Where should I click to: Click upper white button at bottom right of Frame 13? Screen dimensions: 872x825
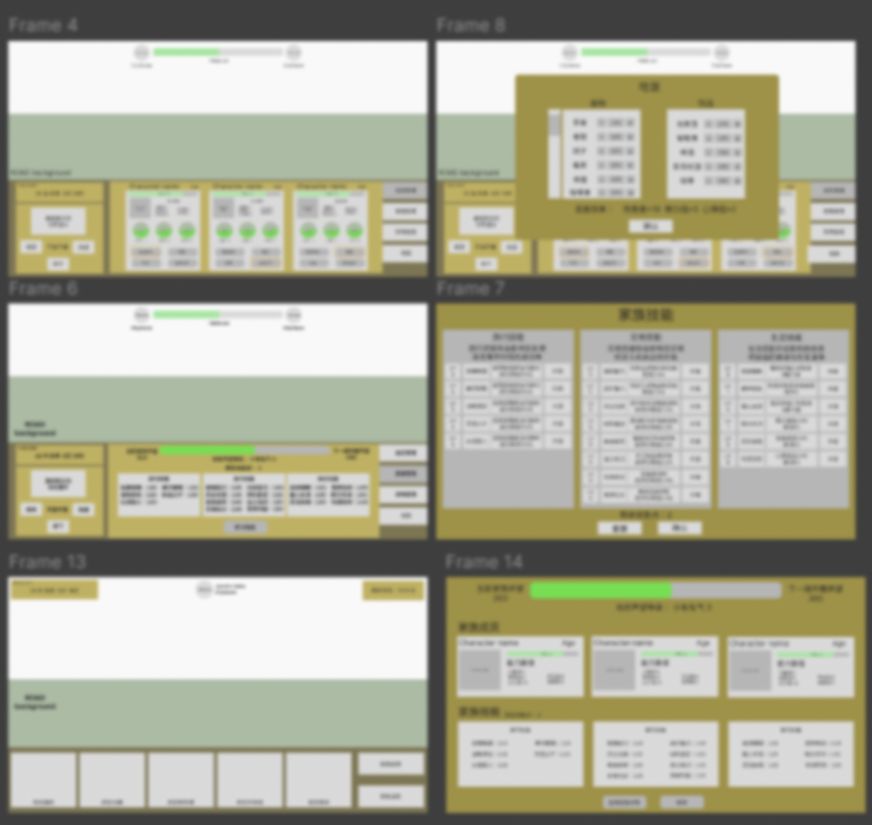pyautogui.click(x=391, y=764)
